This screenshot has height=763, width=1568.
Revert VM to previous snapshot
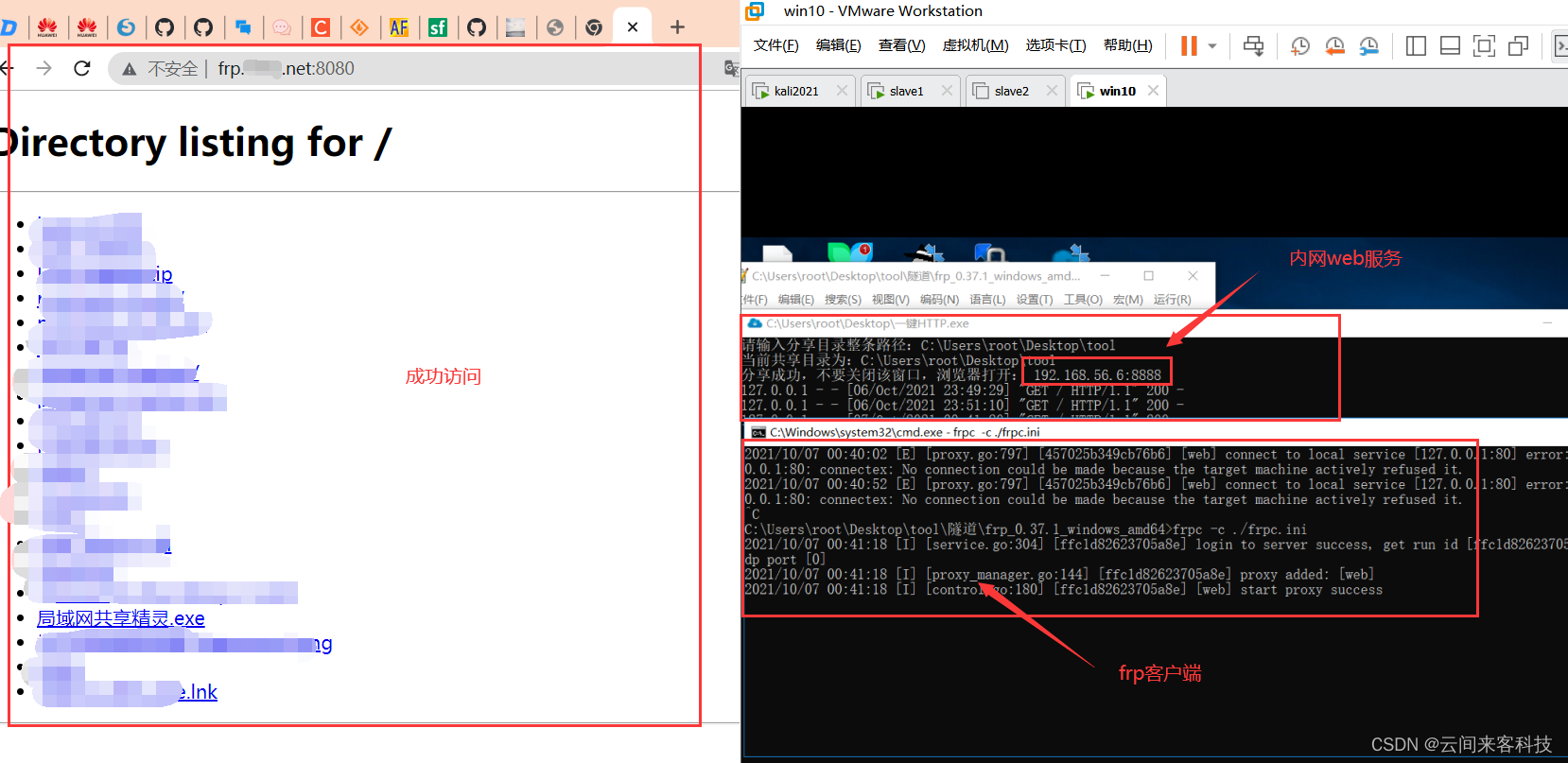(x=1334, y=45)
